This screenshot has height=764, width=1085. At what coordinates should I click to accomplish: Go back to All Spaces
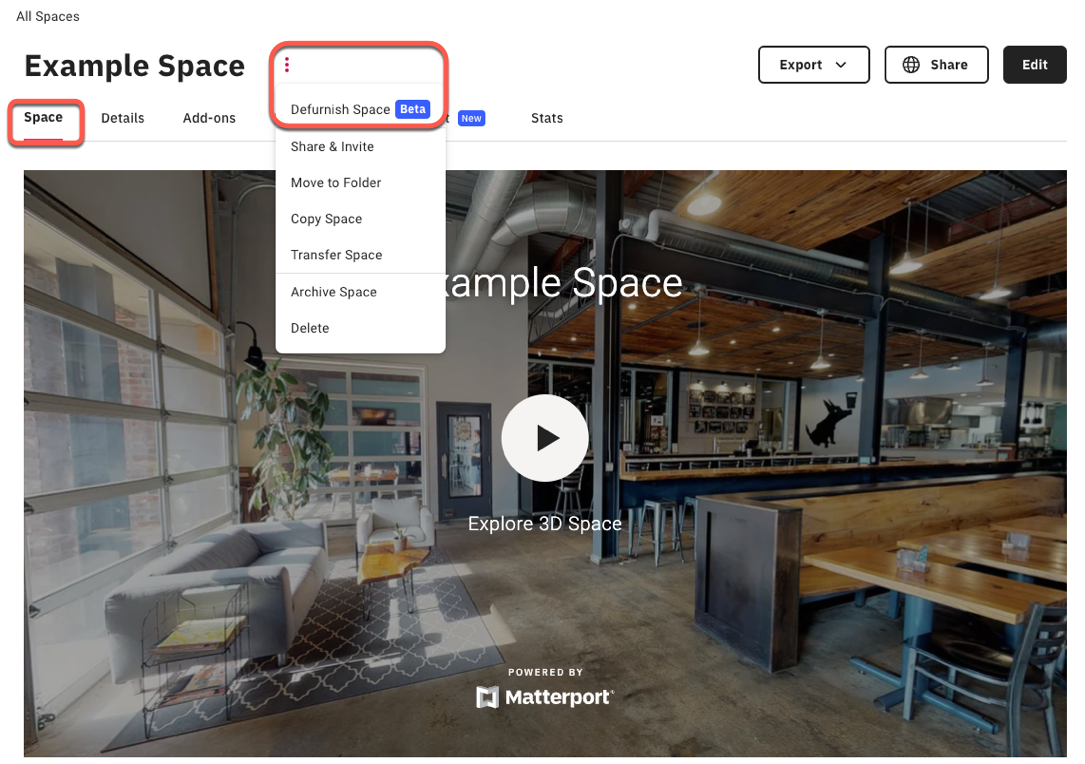pos(48,16)
